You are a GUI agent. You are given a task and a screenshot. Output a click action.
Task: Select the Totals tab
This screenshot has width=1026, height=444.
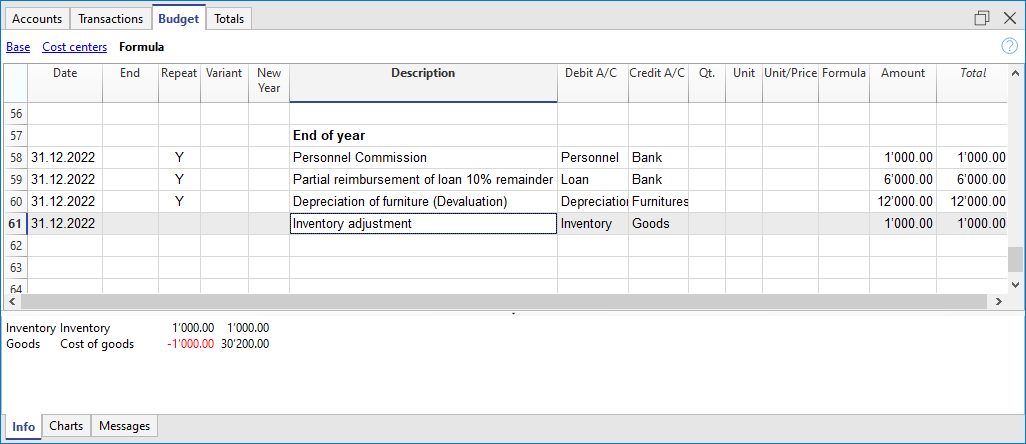tap(229, 18)
